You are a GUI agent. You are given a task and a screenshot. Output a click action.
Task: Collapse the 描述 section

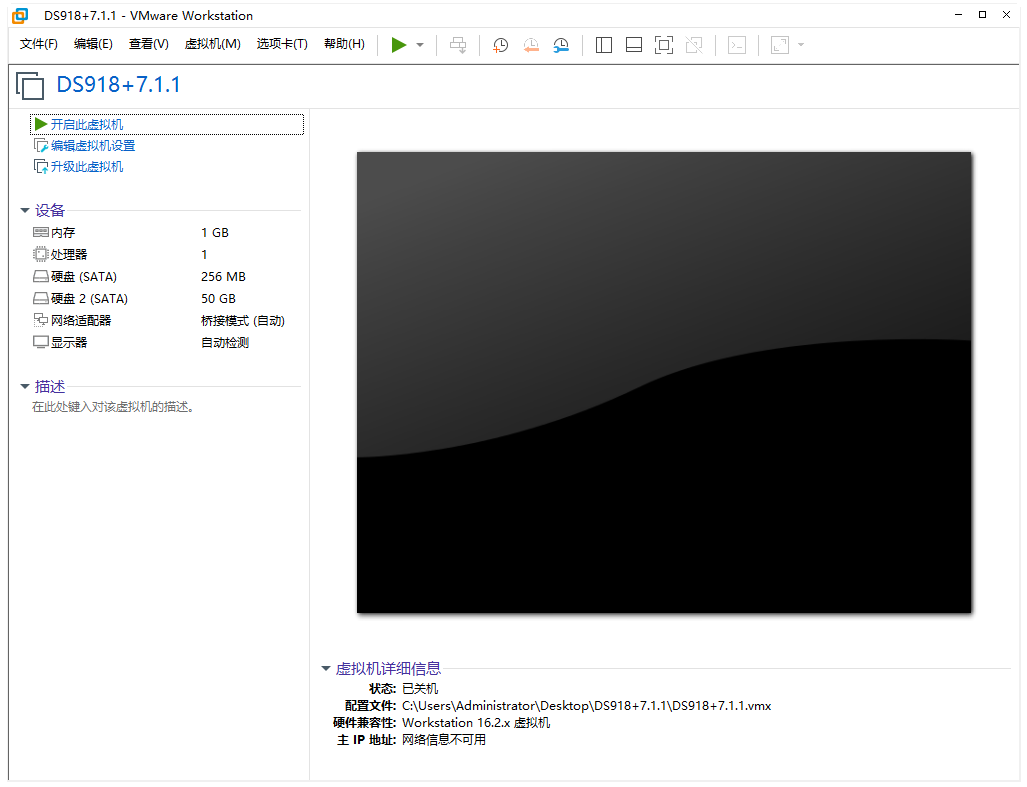click(x=25, y=386)
